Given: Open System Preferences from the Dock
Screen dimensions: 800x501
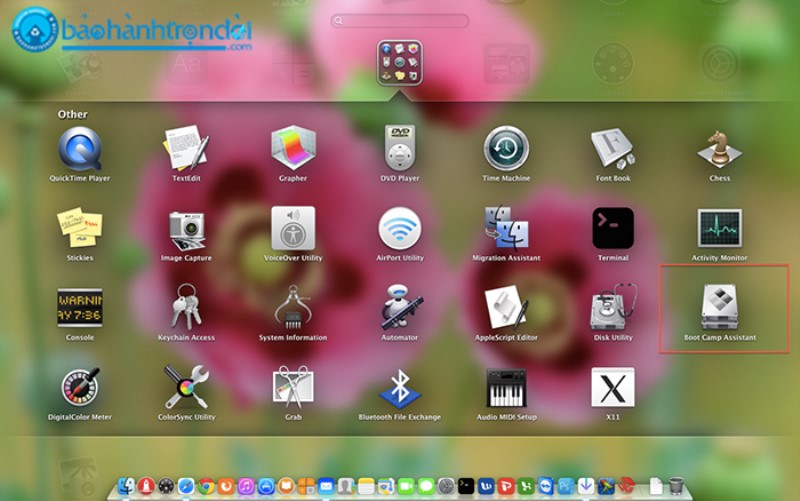Looking at the screenshot, I should [x=446, y=486].
